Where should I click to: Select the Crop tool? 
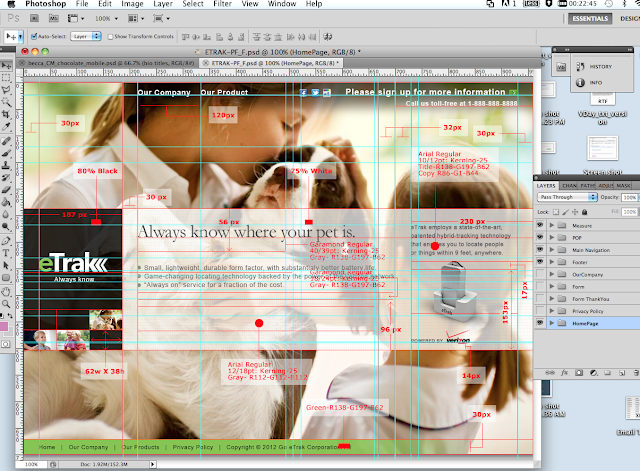[x=6, y=114]
